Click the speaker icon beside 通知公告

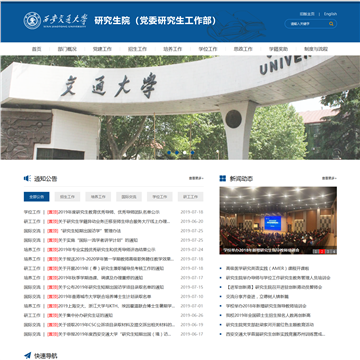tap(27, 179)
